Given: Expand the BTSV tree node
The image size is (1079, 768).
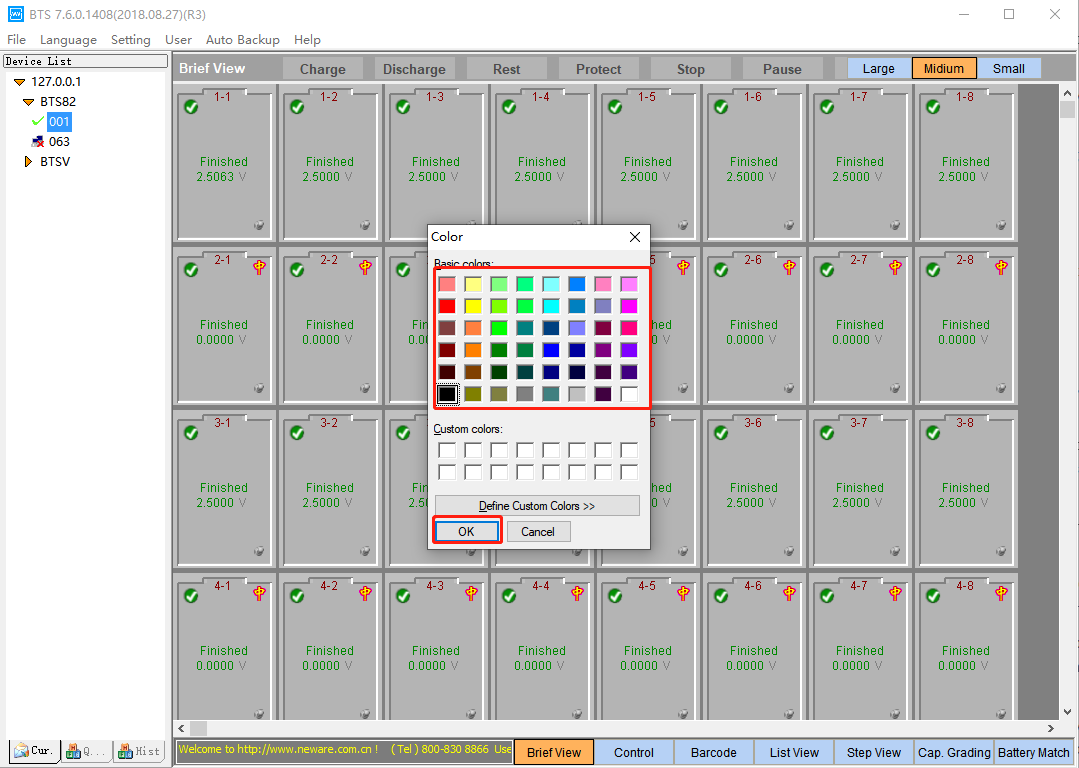Looking at the screenshot, I should click(28, 162).
